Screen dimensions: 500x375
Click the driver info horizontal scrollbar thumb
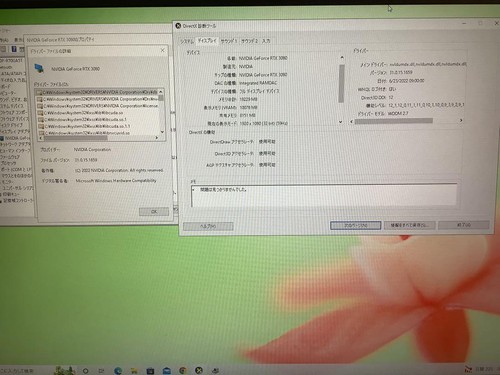[x=394, y=121]
